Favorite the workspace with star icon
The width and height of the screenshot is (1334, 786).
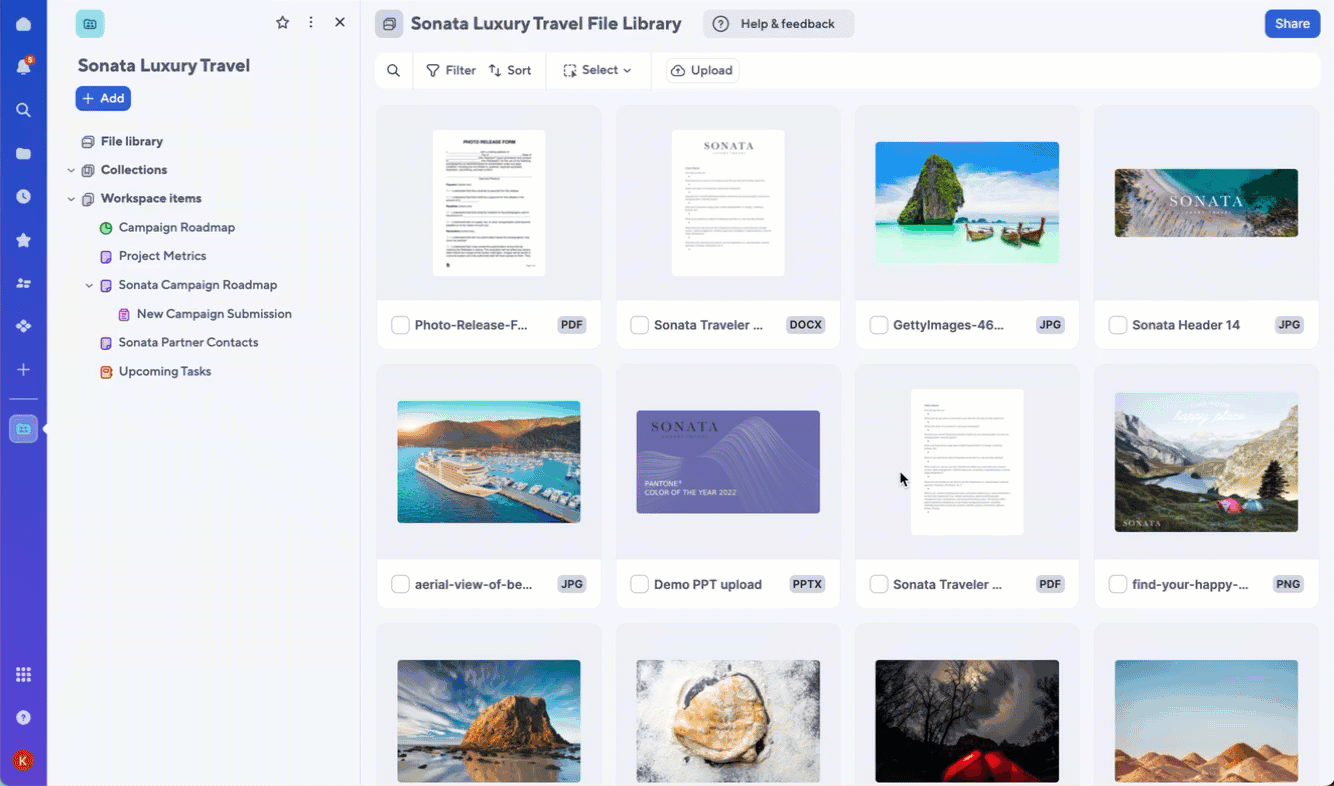point(282,22)
